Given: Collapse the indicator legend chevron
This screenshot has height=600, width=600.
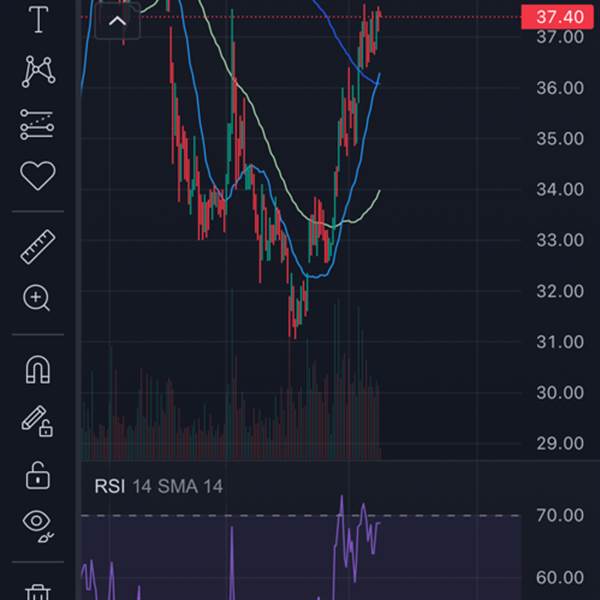Looking at the screenshot, I should coord(117,21).
